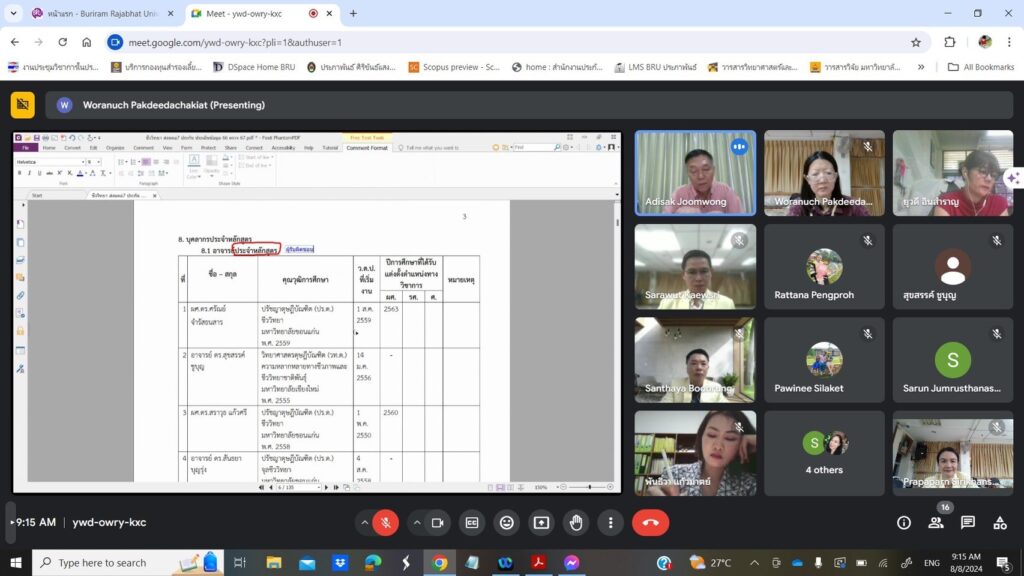Open the Chrome three-dot menu
The width and height of the screenshot is (1024, 576).
click(x=1009, y=42)
